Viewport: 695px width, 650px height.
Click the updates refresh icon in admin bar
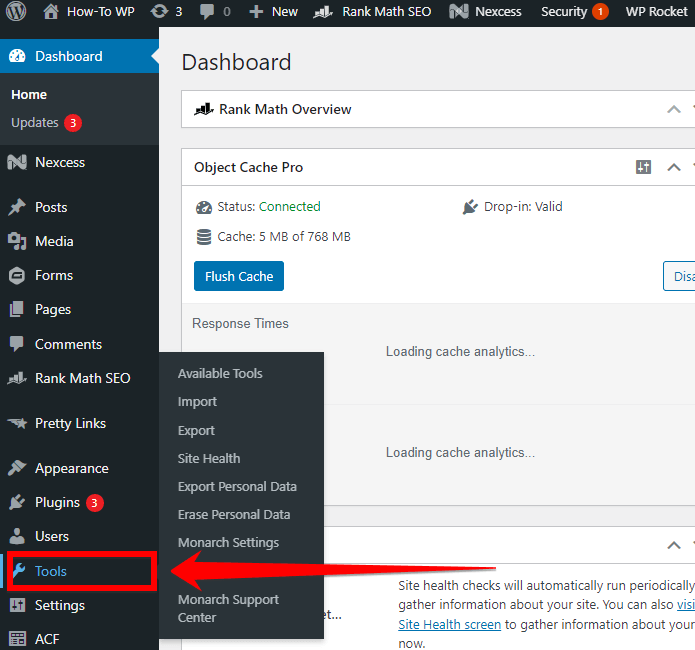159,12
